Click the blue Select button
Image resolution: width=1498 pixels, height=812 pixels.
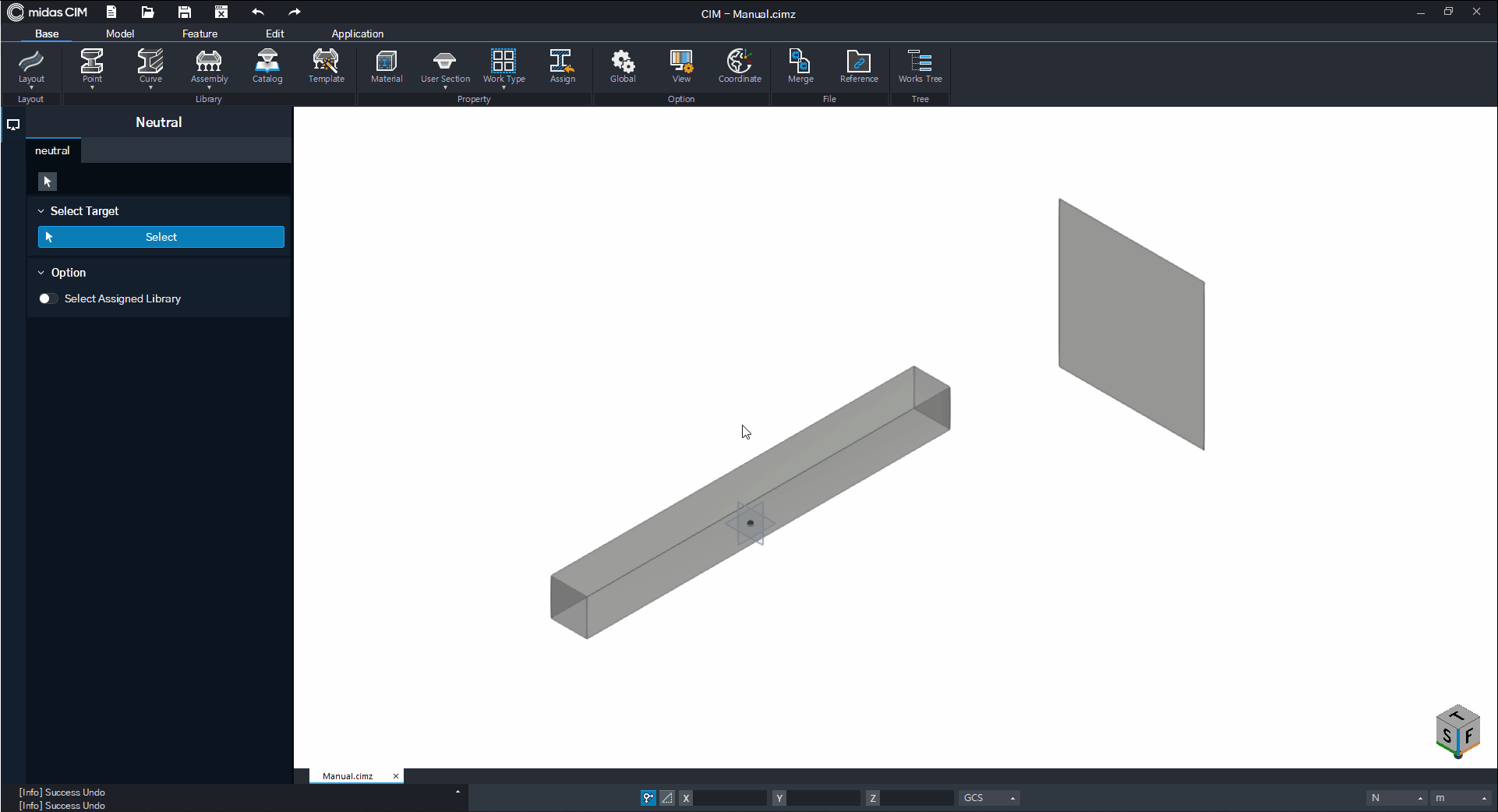(x=161, y=237)
